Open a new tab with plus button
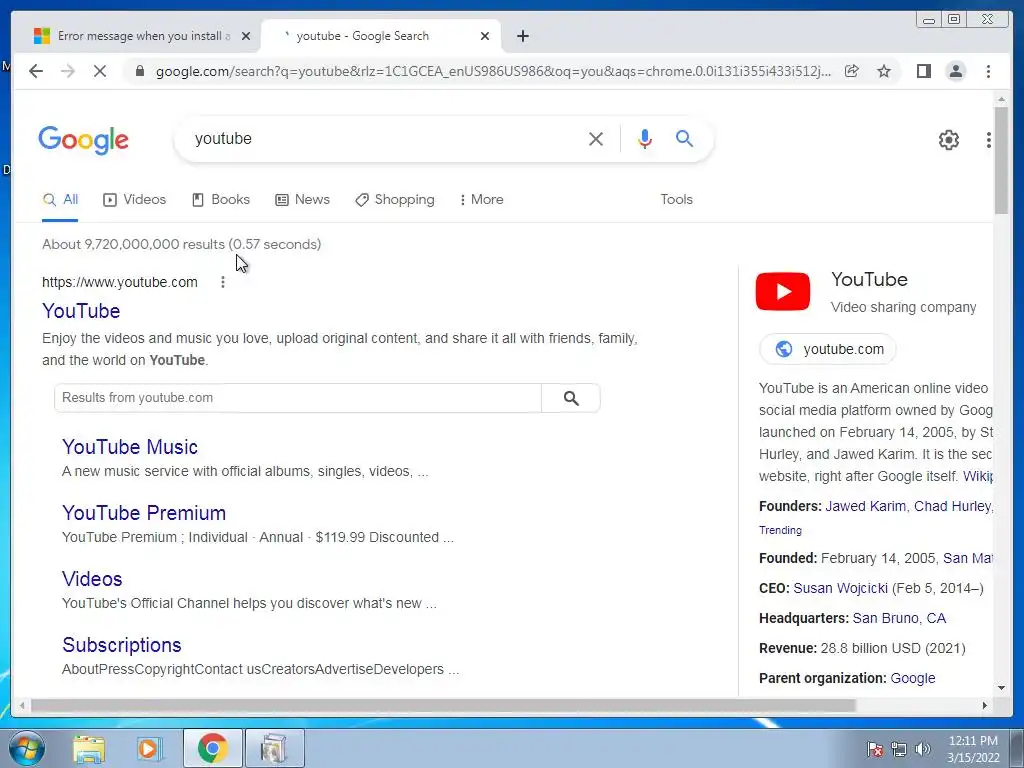Viewport: 1024px width, 768px height. (522, 36)
